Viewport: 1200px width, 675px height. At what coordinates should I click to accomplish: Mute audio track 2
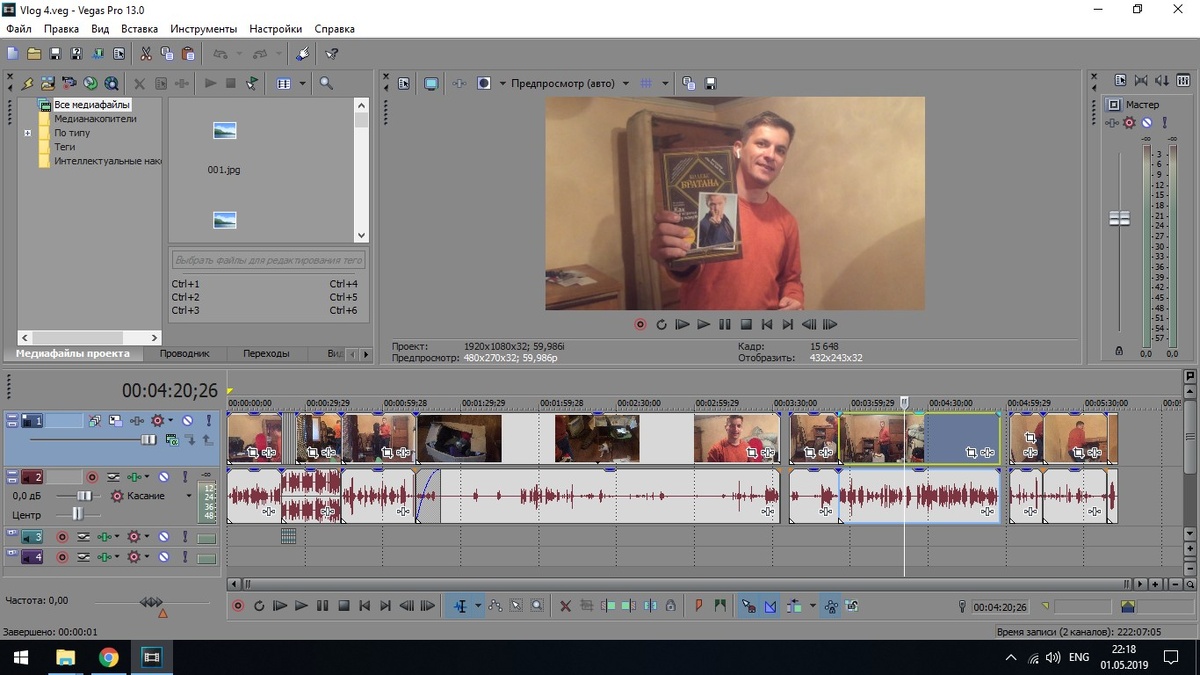[x=164, y=478]
